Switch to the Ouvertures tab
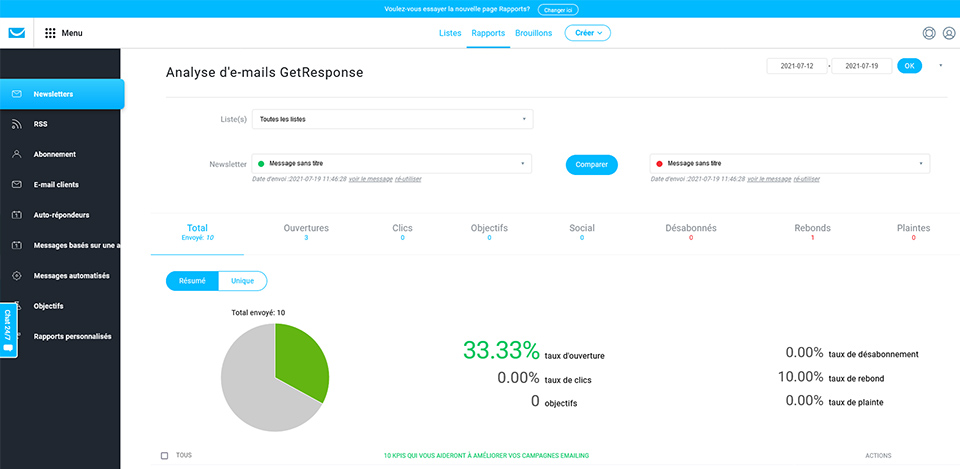This screenshot has height=469, width=960. point(306,231)
